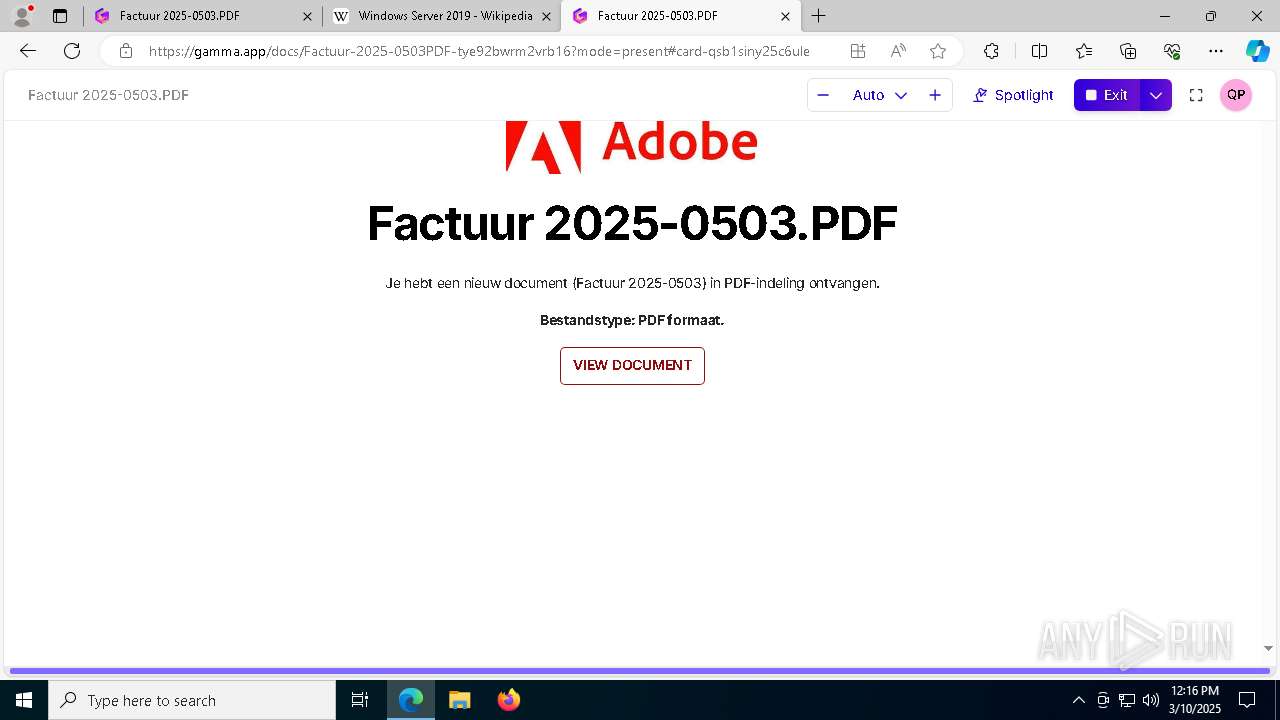Open the QP user avatar
Screen dimensions: 1280x720
1236,95
